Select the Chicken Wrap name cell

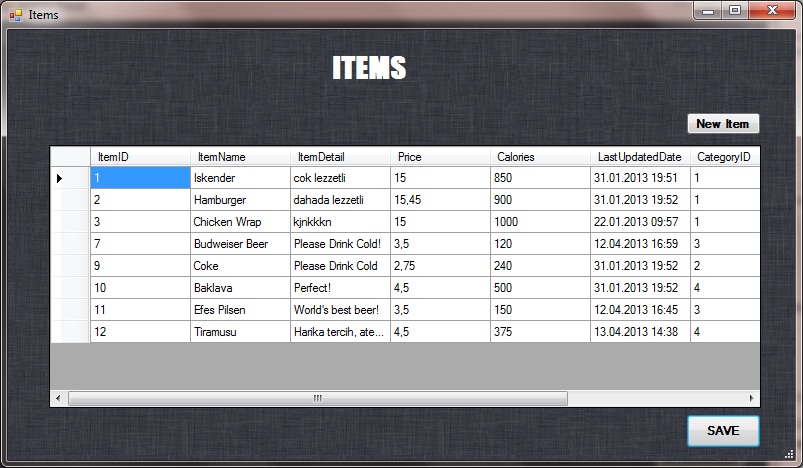tap(240, 222)
